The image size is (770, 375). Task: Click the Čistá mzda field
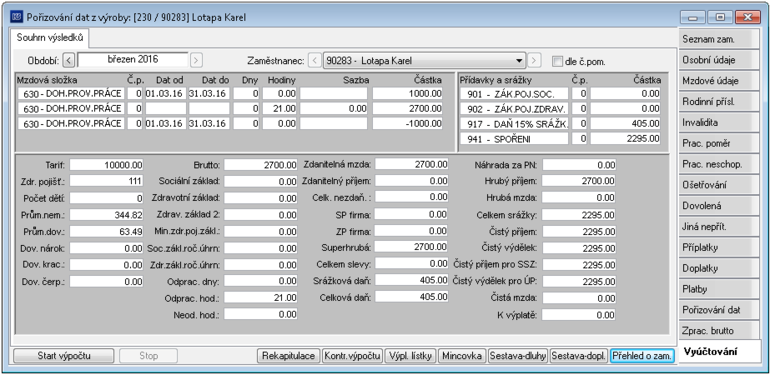point(579,298)
